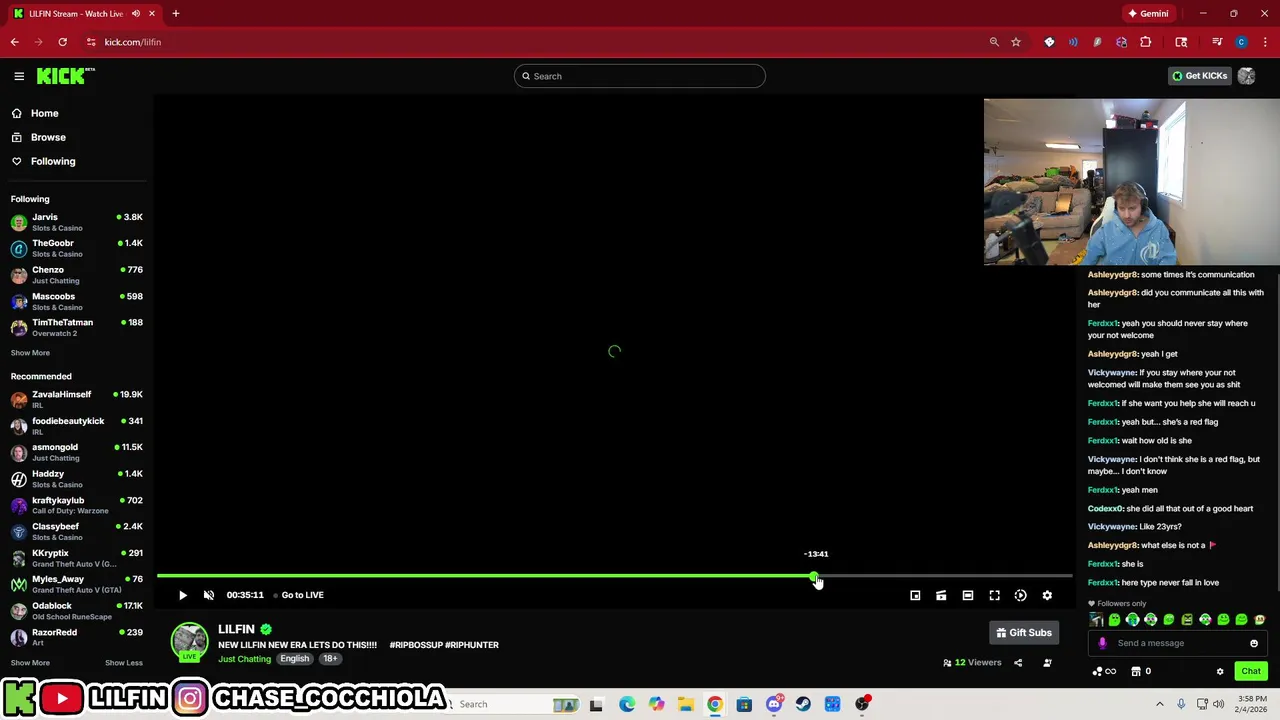This screenshot has height=720, width=1280.
Task: Open 12 Viewers list
Action: (x=971, y=662)
